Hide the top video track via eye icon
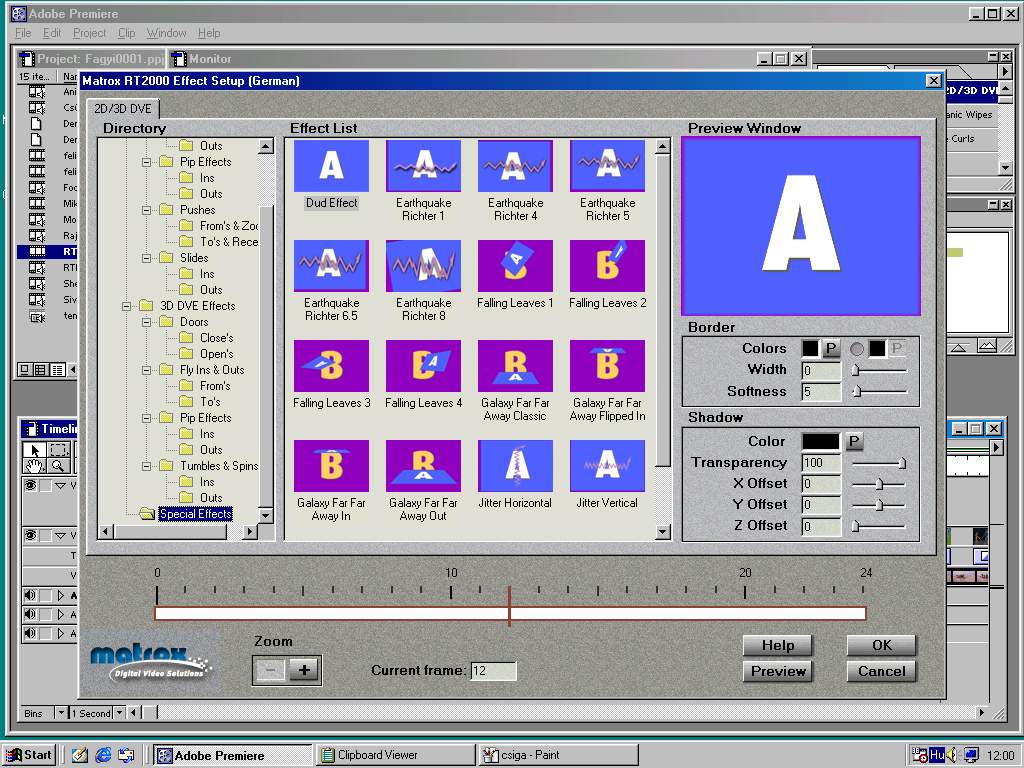 click(x=30, y=485)
